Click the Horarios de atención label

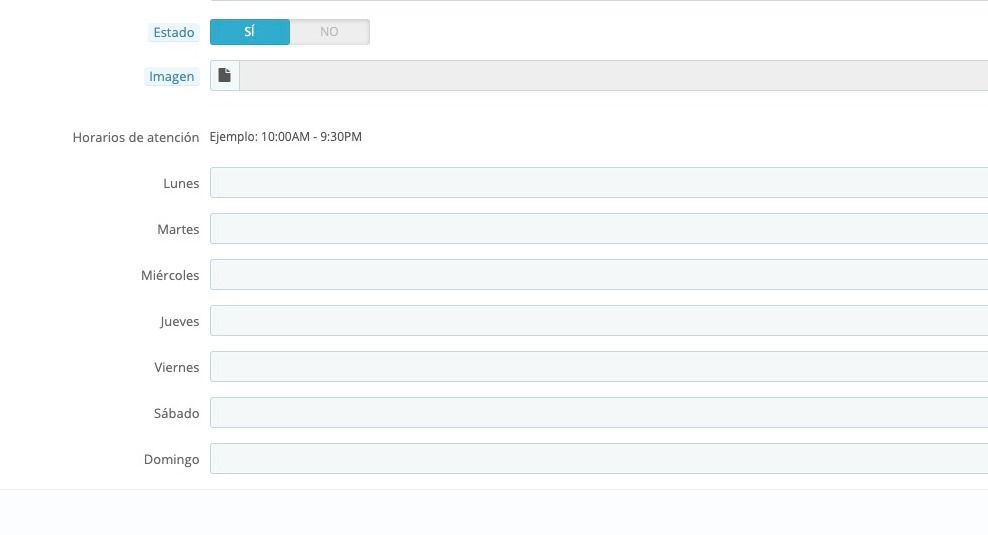tap(135, 137)
